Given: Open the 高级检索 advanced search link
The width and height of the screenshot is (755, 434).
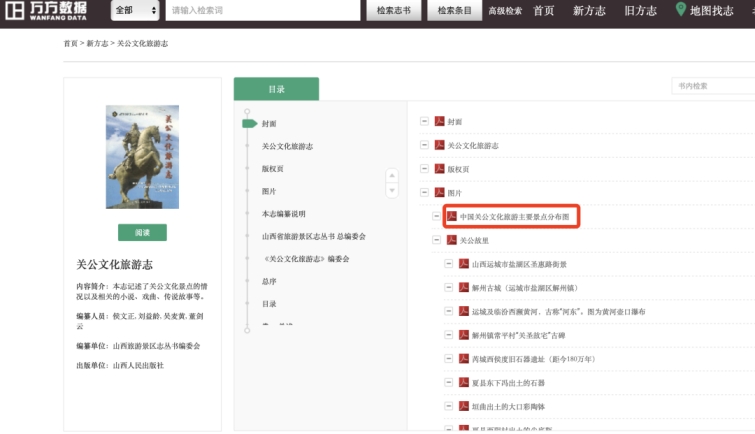Looking at the screenshot, I should click(504, 11).
